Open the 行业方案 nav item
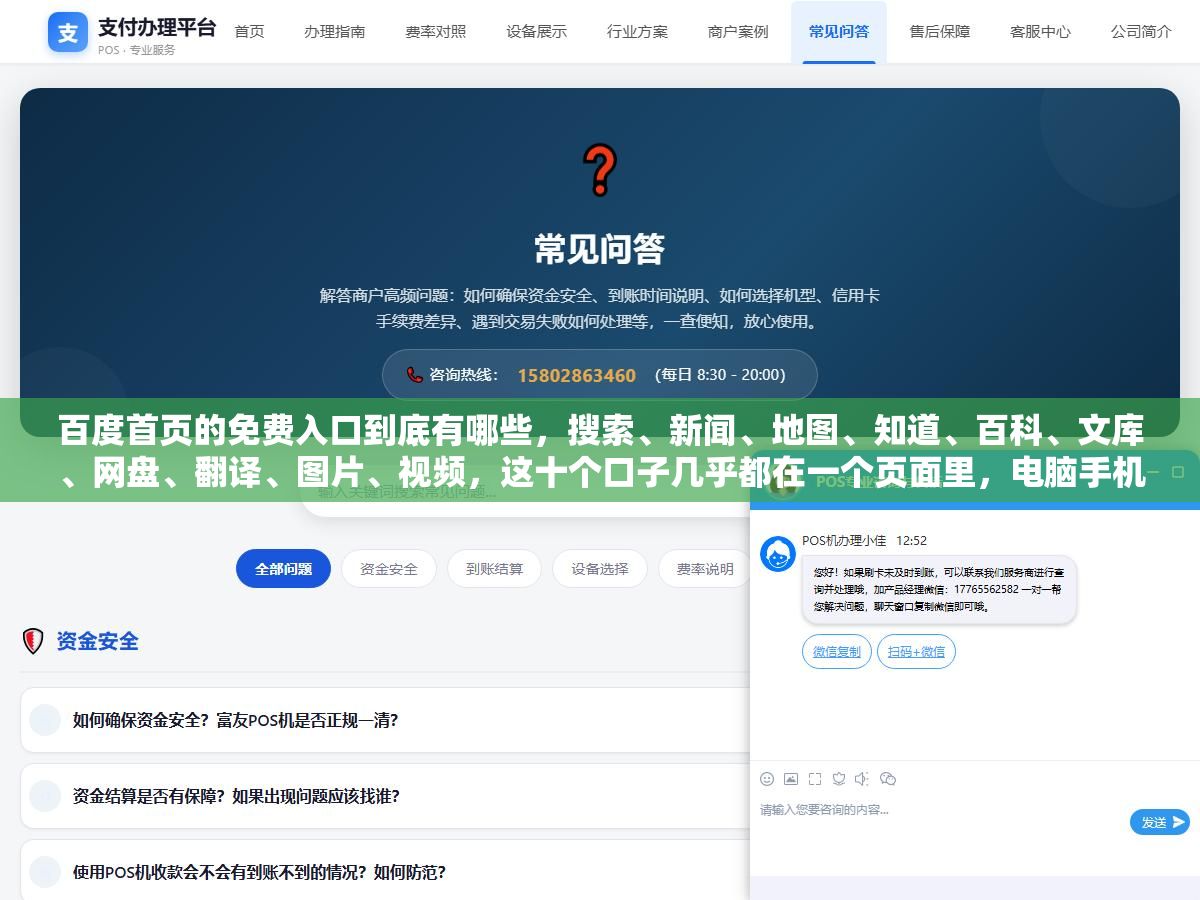The image size is (1200, 900). 637,31
